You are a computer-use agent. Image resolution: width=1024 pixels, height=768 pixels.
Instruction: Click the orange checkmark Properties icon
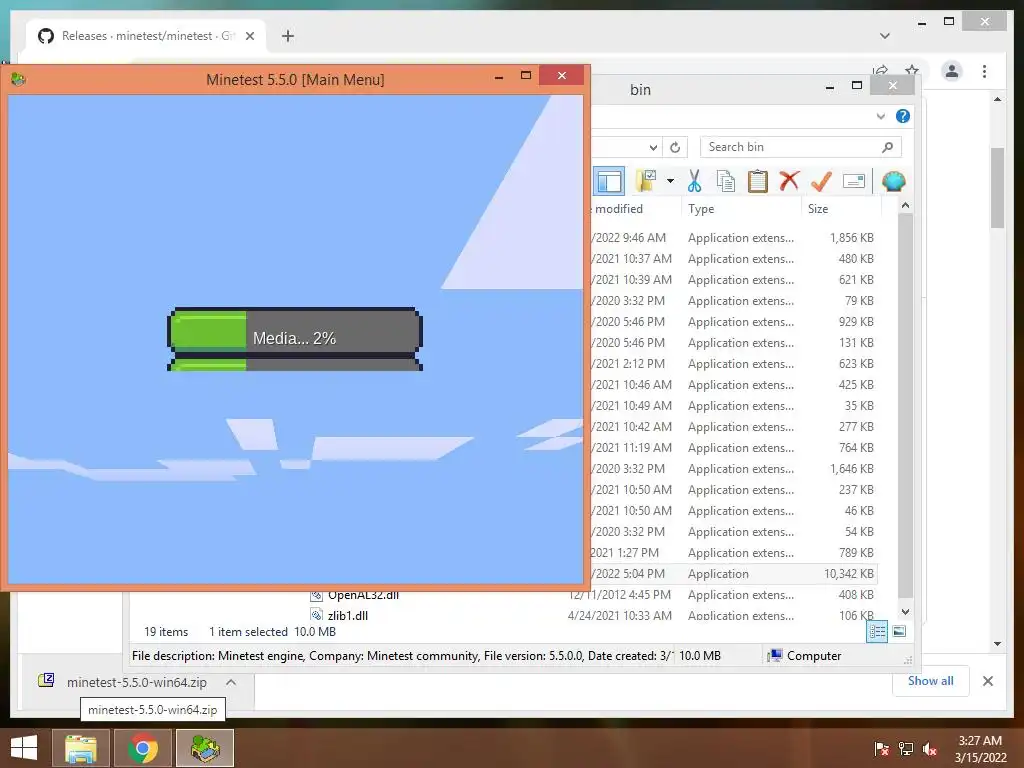(821, 181)
